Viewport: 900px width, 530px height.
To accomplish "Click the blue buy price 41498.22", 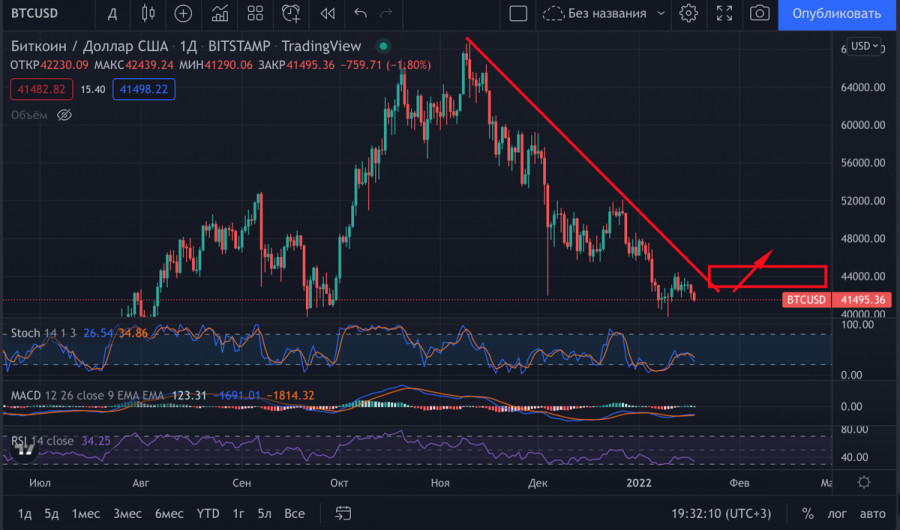I will click(144, 89).
